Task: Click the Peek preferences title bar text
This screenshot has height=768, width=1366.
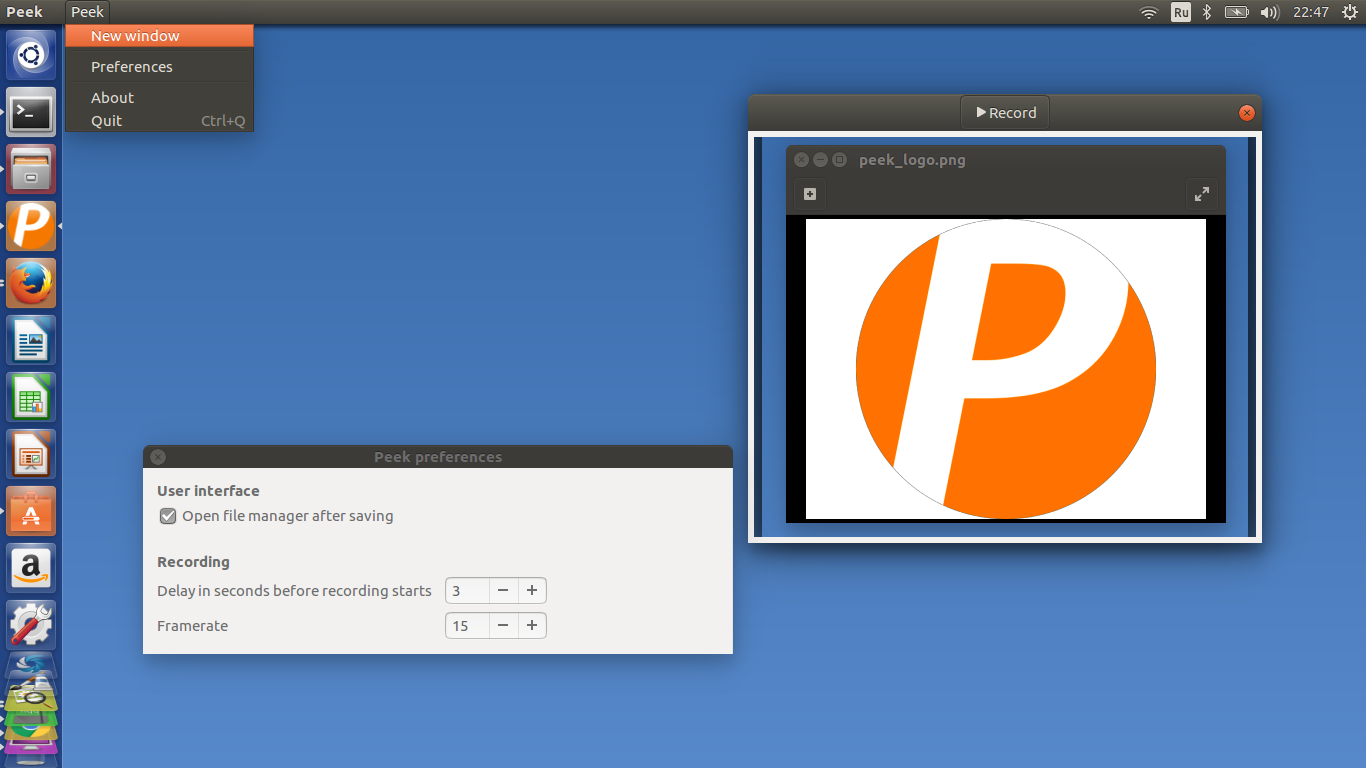Action: click(x=438, y=457)
